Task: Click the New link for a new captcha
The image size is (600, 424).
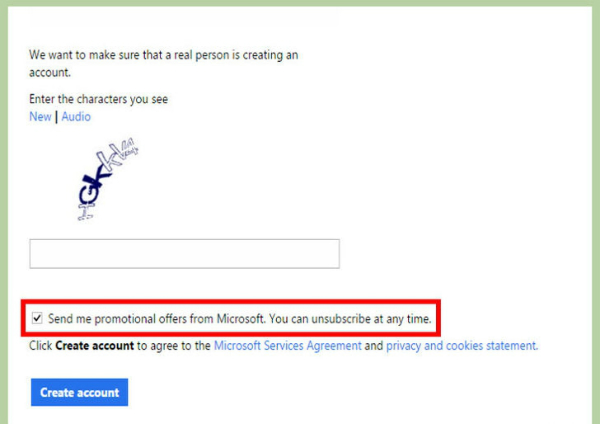Action: click(40, 116)
